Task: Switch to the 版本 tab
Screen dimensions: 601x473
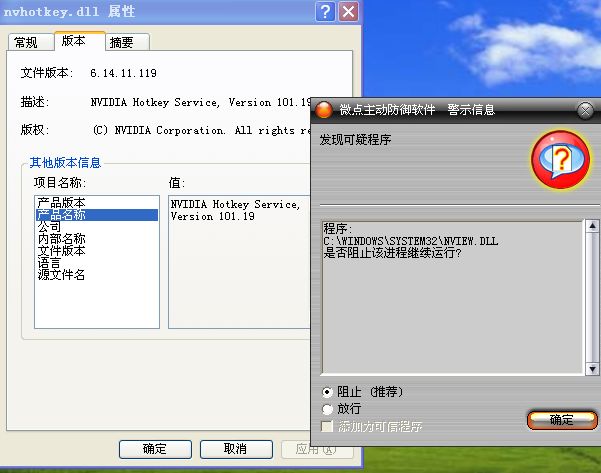Action: pyautogui.click(x=79, y=41)
